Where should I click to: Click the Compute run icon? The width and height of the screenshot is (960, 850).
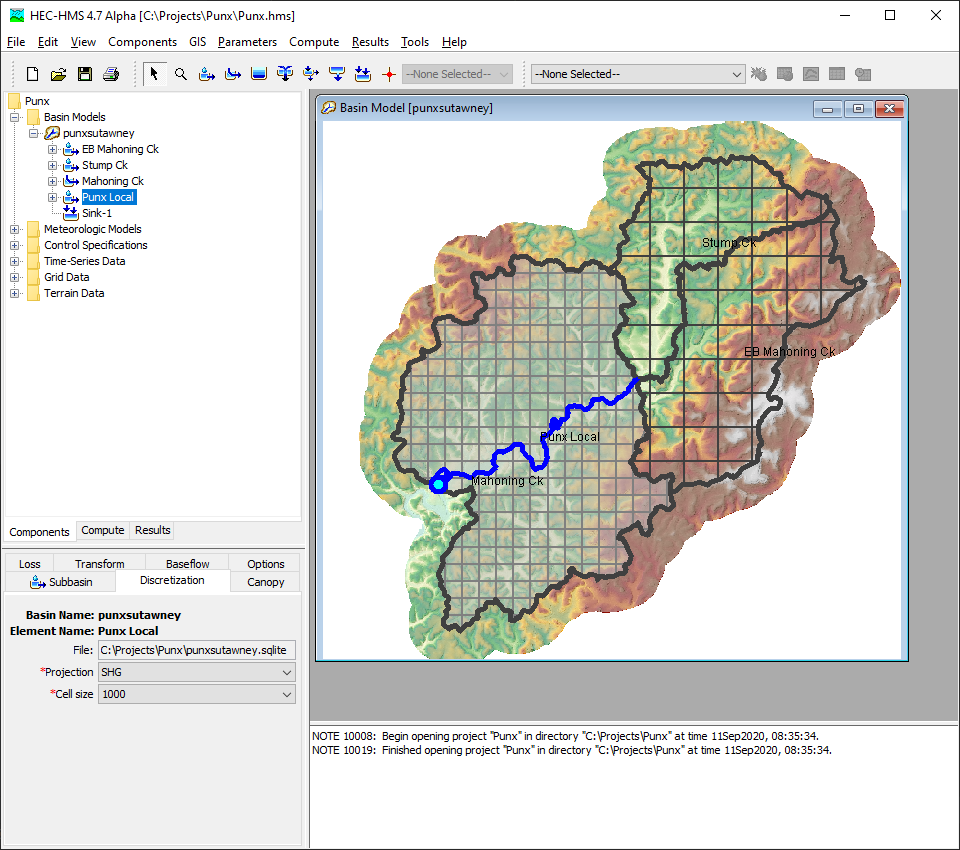click(x=759, y=74)
